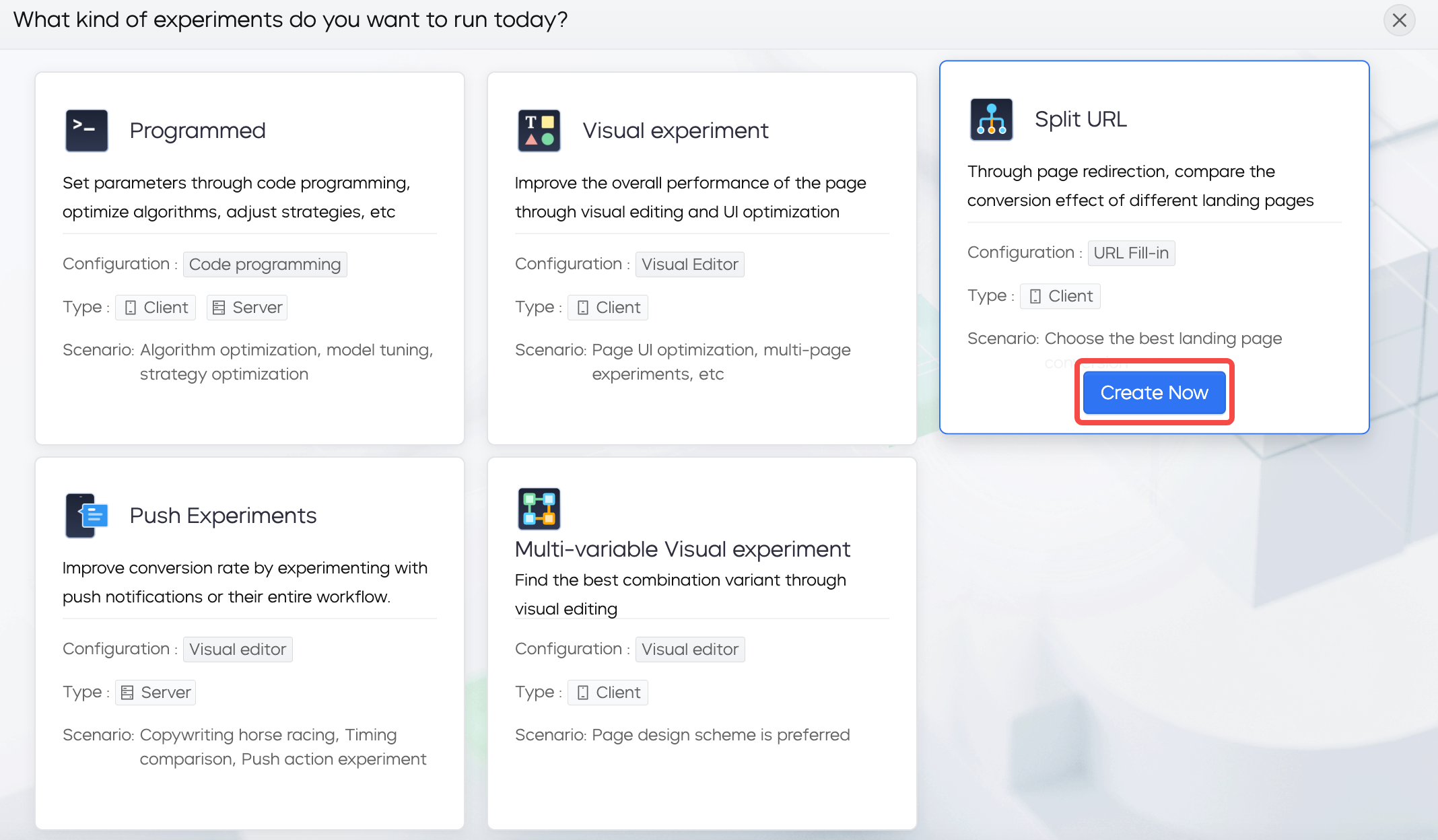Expand URL Fill-in configuration tag
This screenshot has width=1438, height=840.
tap(1132, 252)
